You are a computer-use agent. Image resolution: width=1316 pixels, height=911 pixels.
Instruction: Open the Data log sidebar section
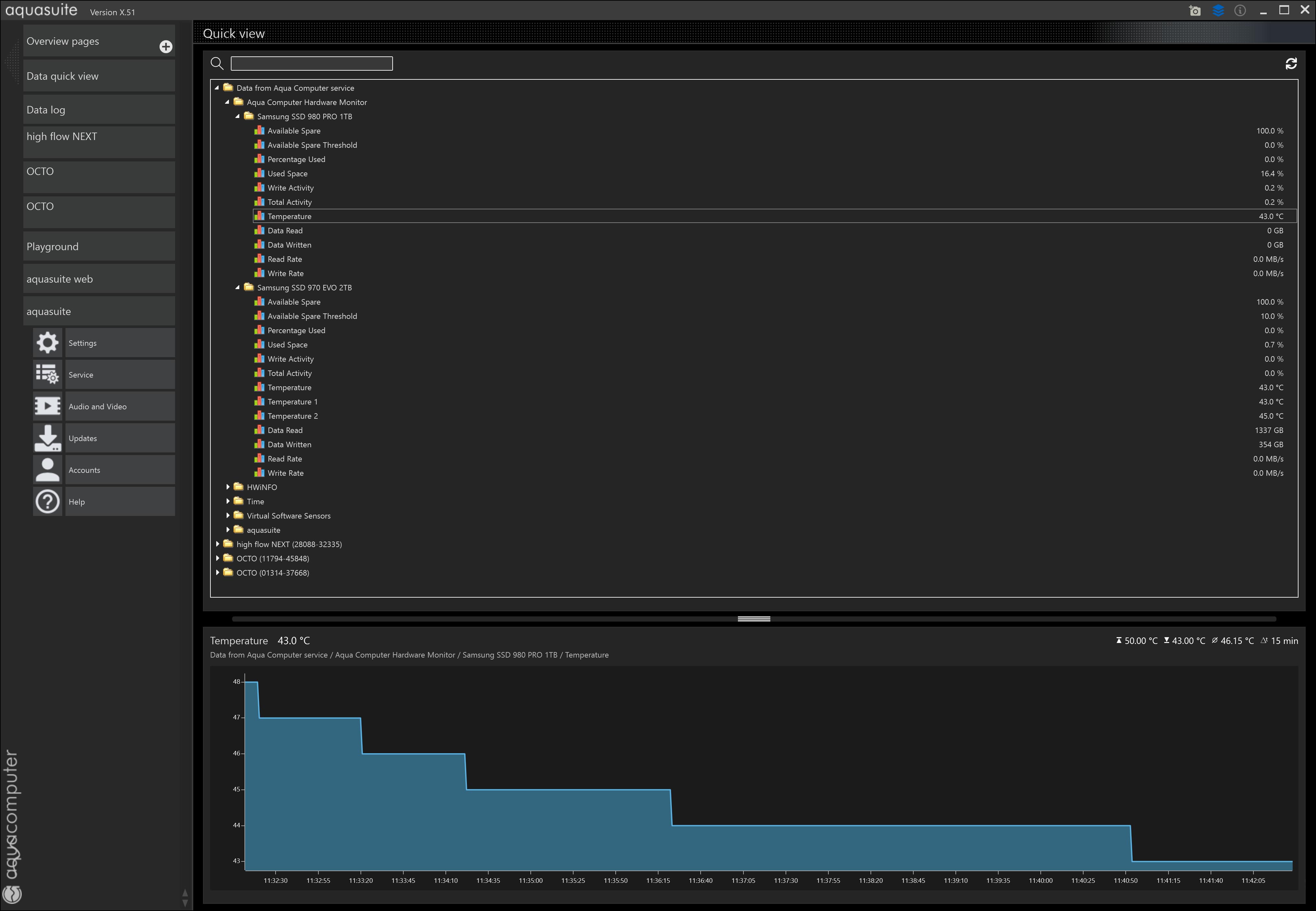[x=99, y=110]
